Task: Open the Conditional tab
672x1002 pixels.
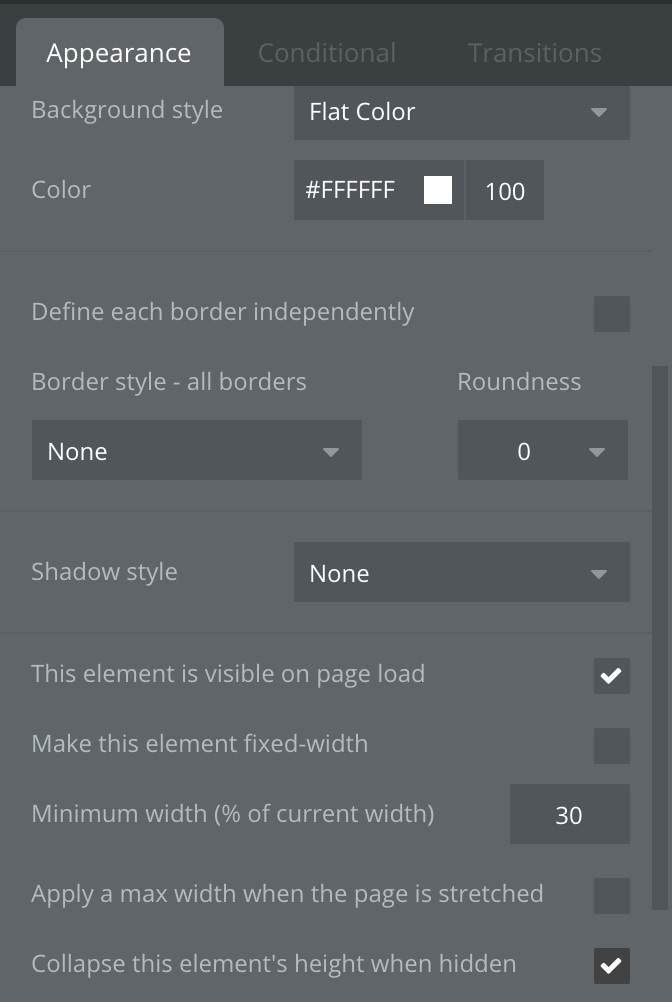Action: coord(326,53)
